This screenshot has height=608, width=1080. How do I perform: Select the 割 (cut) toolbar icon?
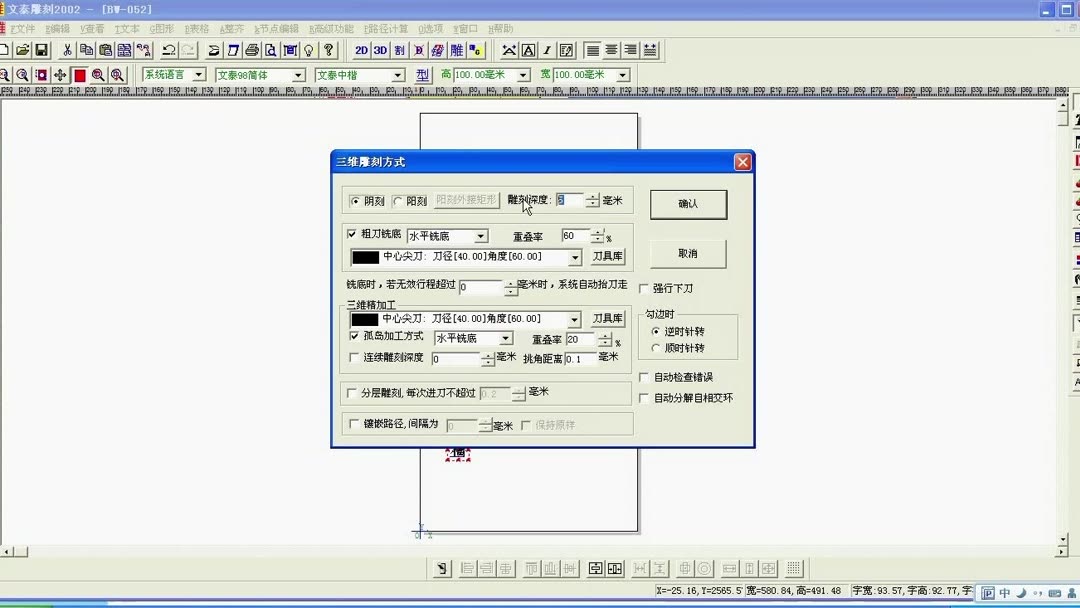pos(399,50)
